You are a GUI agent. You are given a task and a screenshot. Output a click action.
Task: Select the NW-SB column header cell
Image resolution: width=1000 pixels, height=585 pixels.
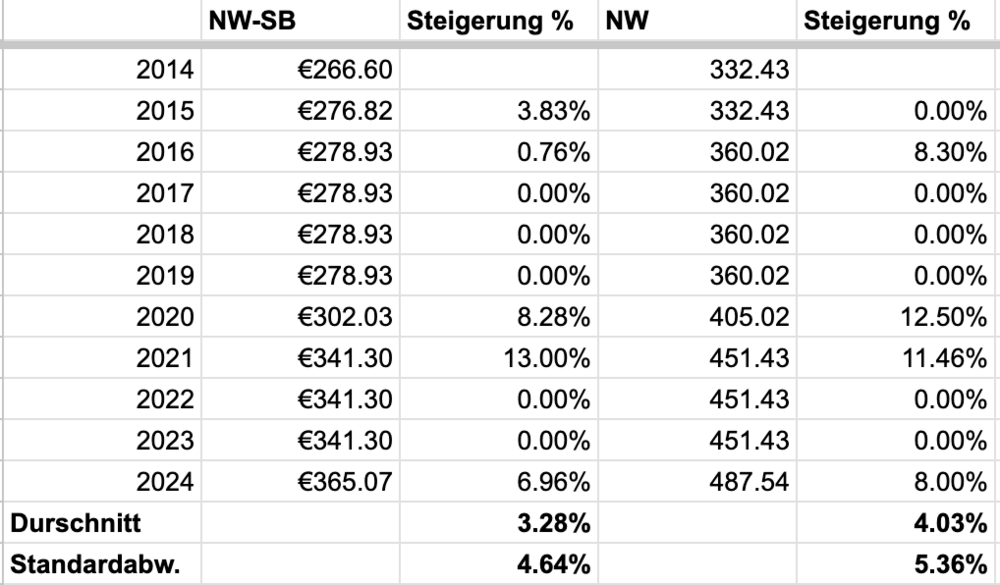300,22
